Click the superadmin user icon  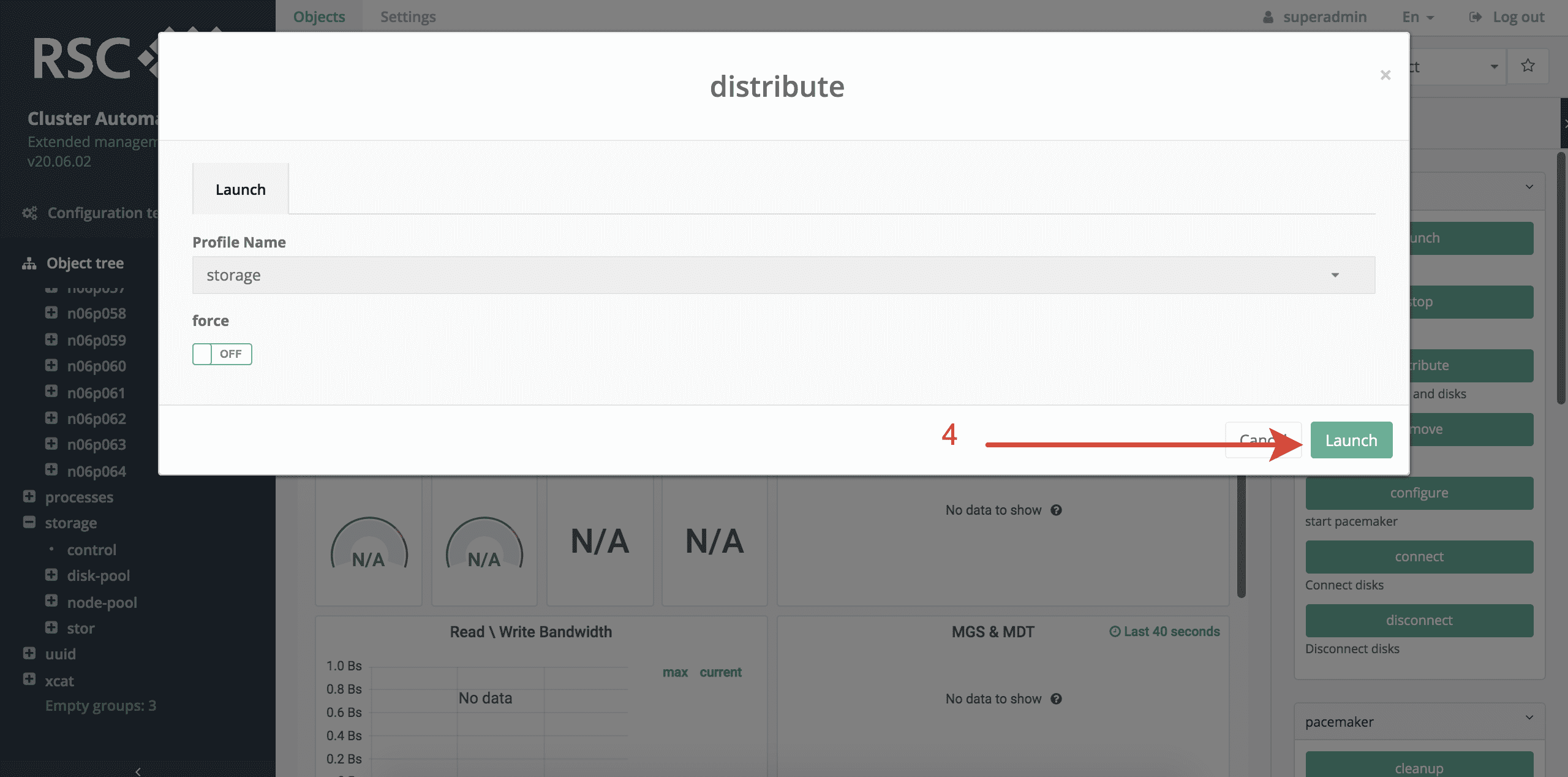1268,17
